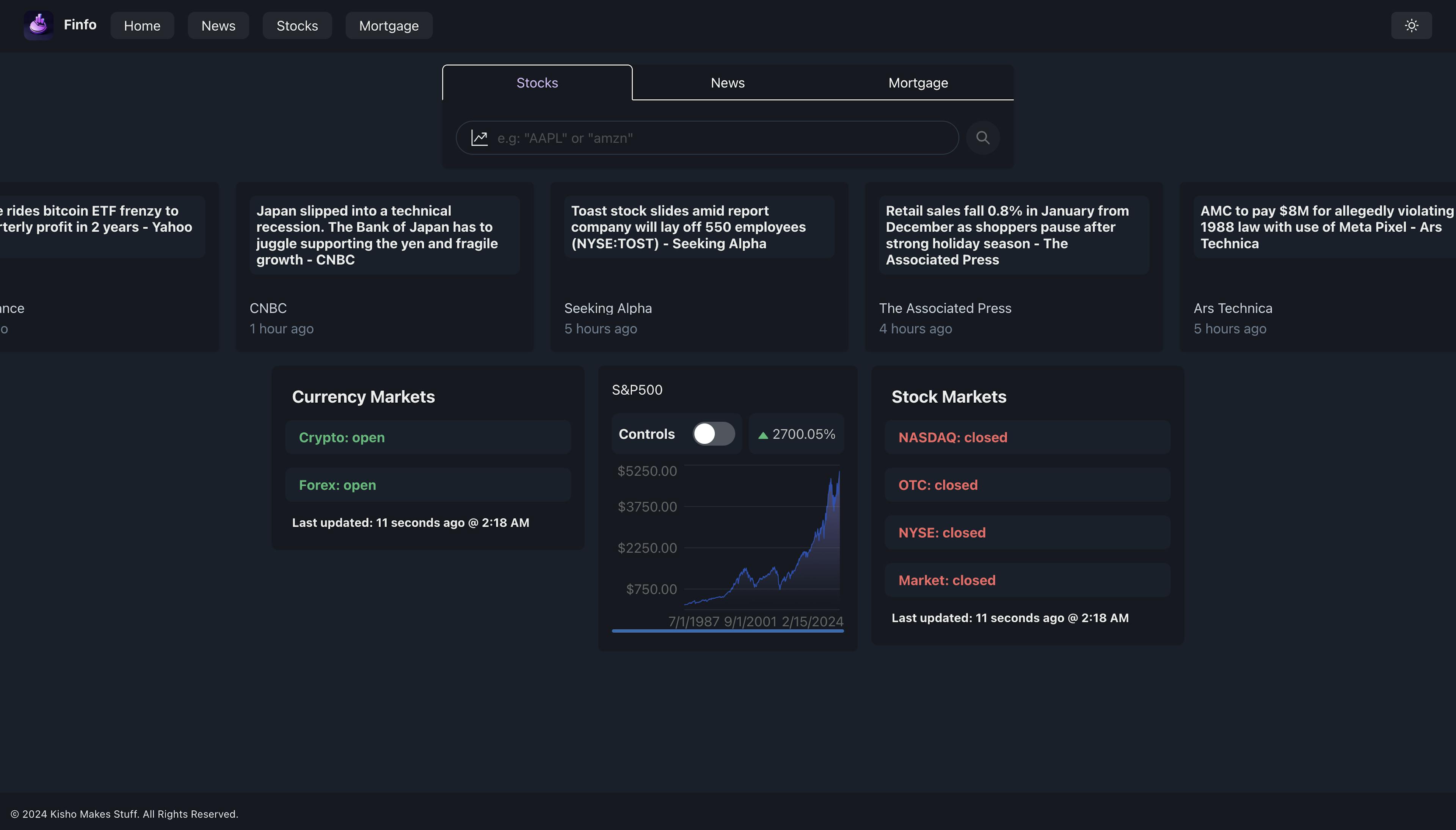This screenshot has width=1456, height=830.
Task: Click the Stocks navigation menu item
Action: 297,25
